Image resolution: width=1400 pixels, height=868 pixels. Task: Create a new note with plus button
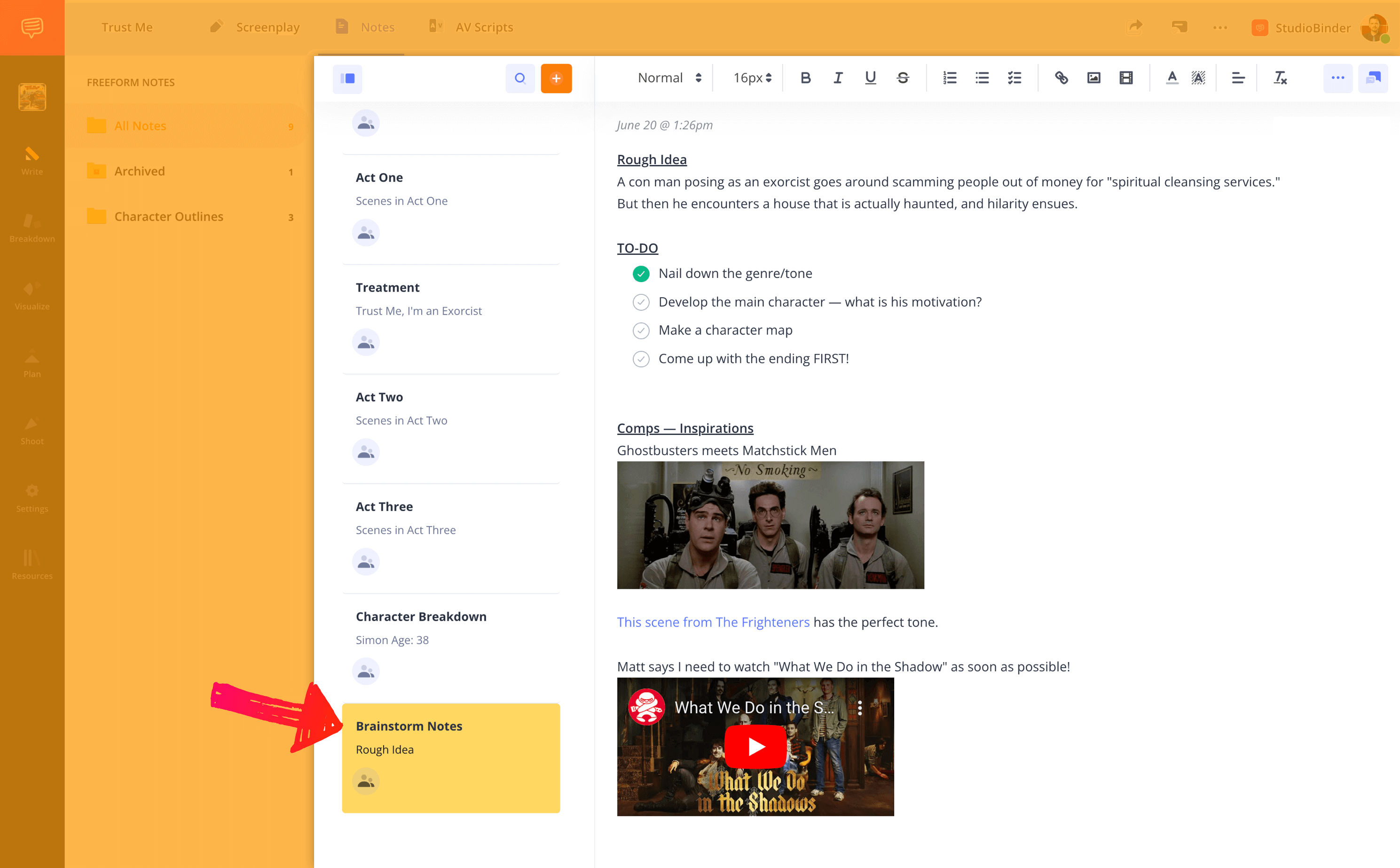point(556,79)
